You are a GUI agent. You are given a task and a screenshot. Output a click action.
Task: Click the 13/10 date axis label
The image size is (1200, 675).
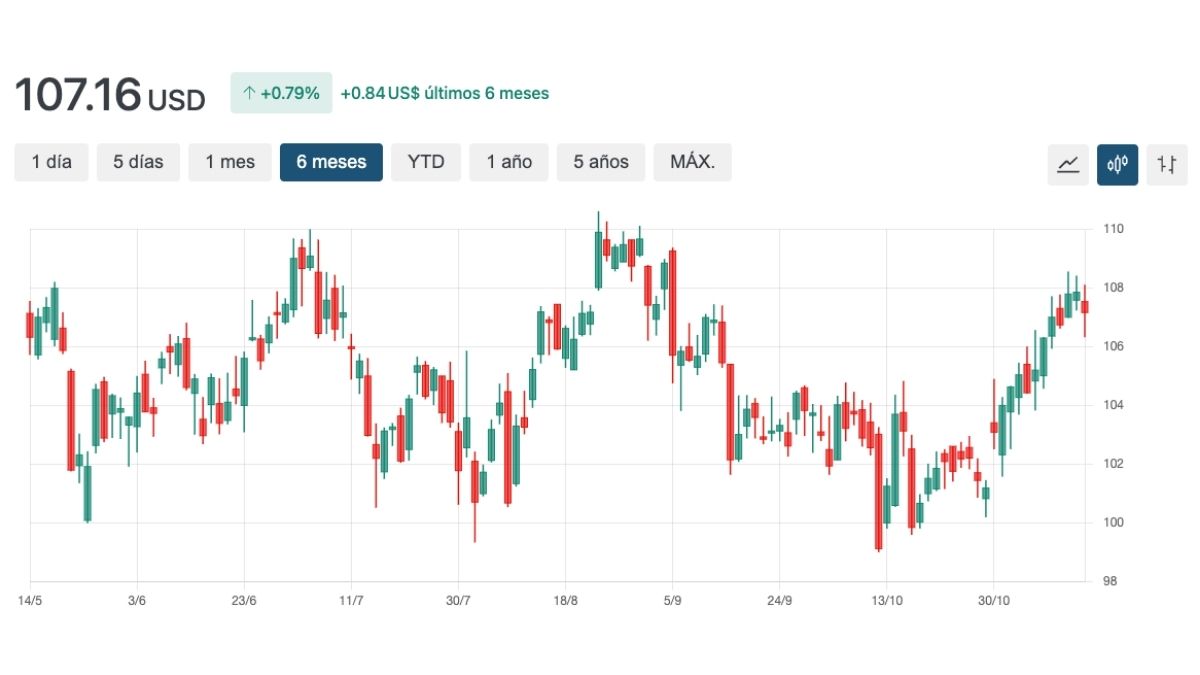pyautogui.click(x=886, y=601)
